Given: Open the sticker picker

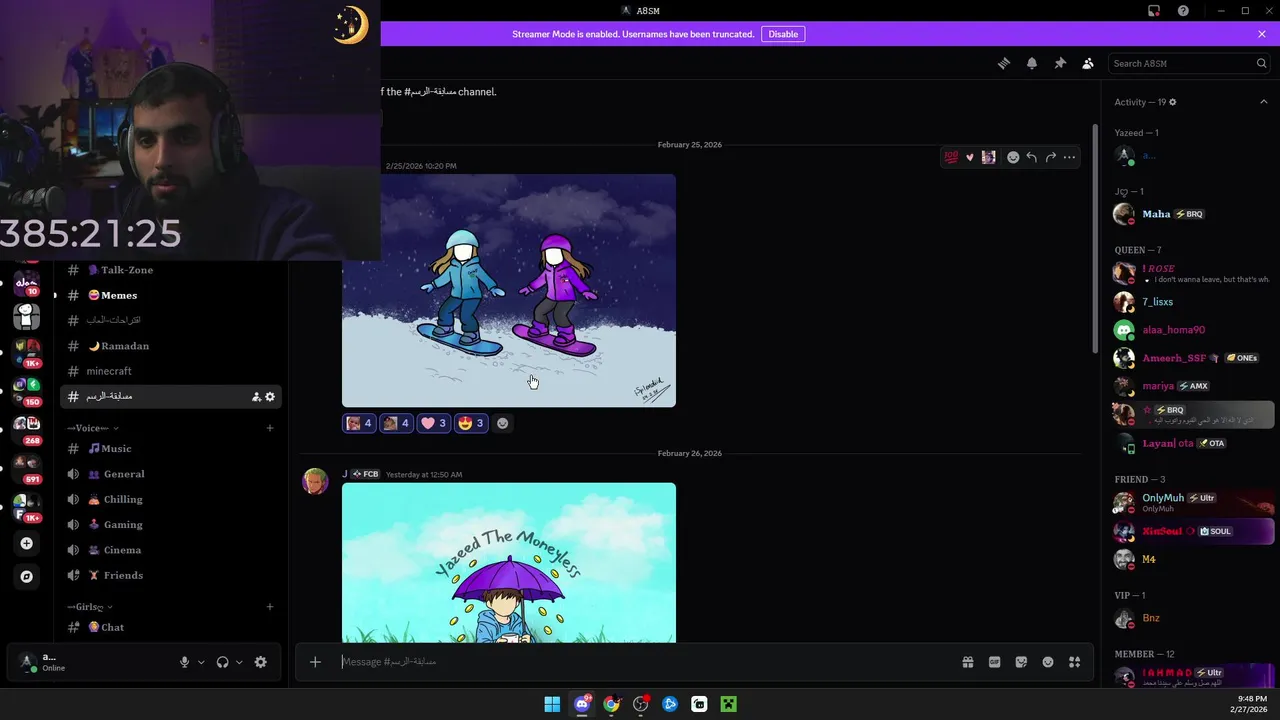Looking at the screenshot, I should 1021,662.
